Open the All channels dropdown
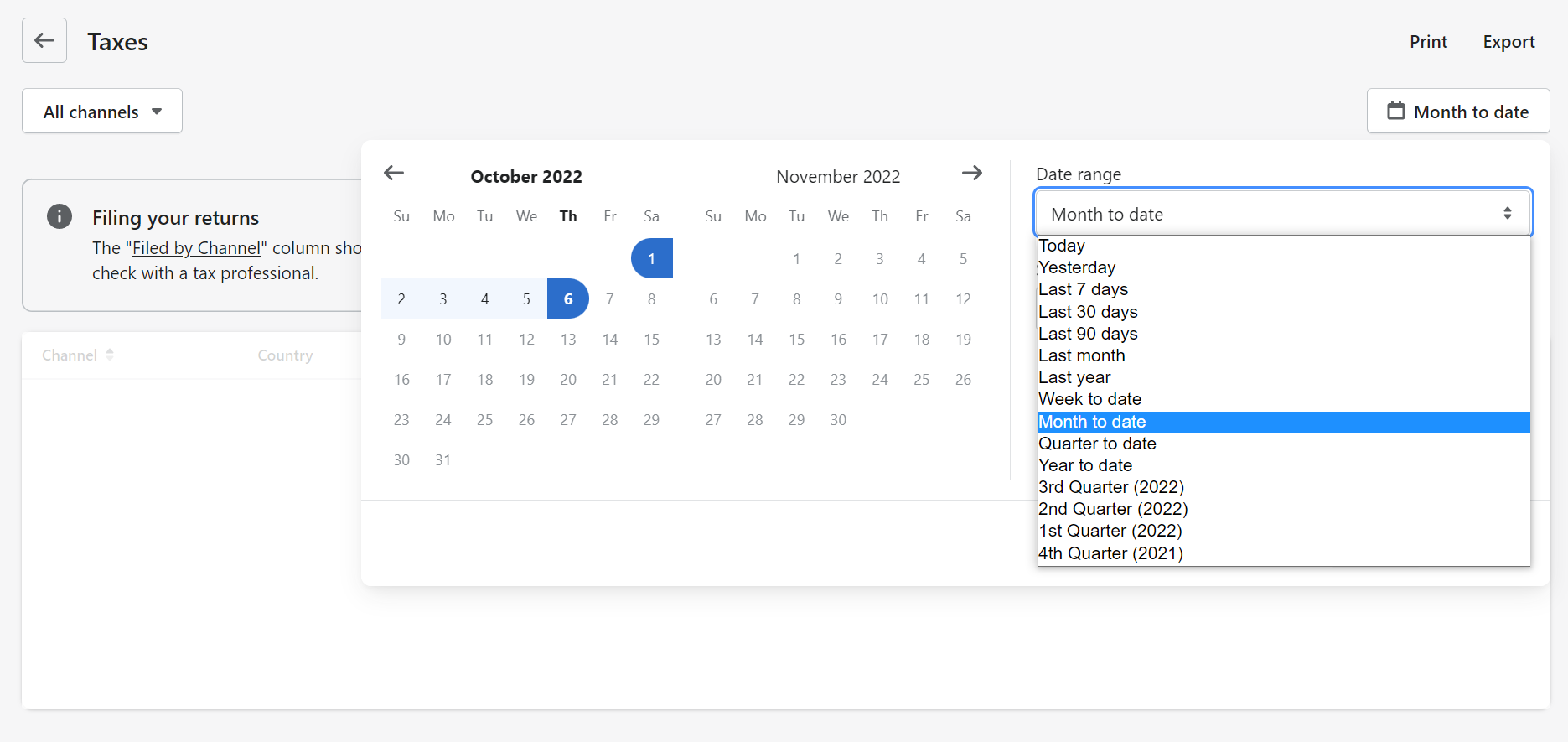 pyautogui.click(x=102, y=112)
